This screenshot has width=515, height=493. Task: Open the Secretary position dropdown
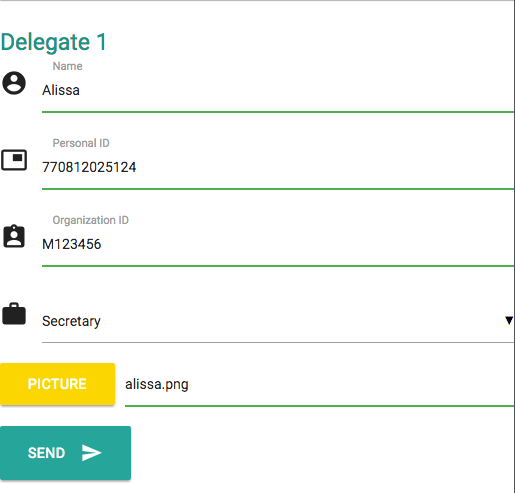[278, 321]
